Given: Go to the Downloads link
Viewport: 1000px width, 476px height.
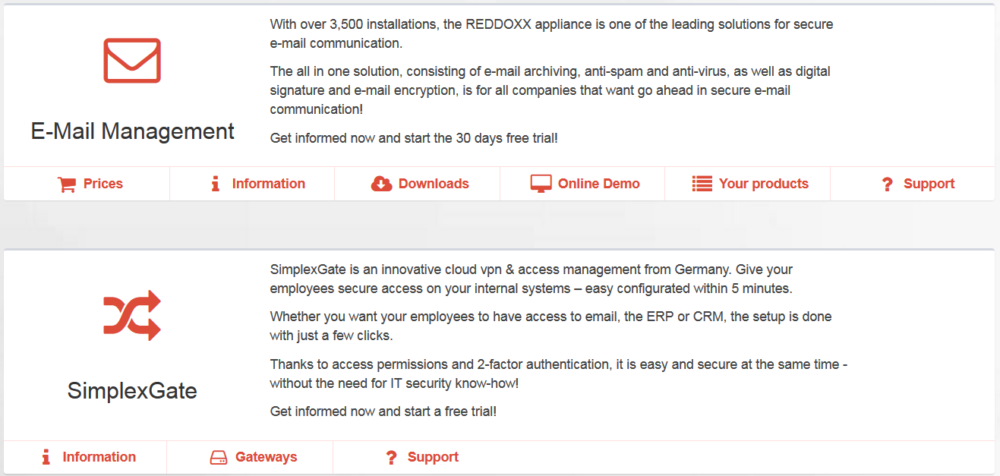Looking at the screenshot, I should [x=434, y=184].
